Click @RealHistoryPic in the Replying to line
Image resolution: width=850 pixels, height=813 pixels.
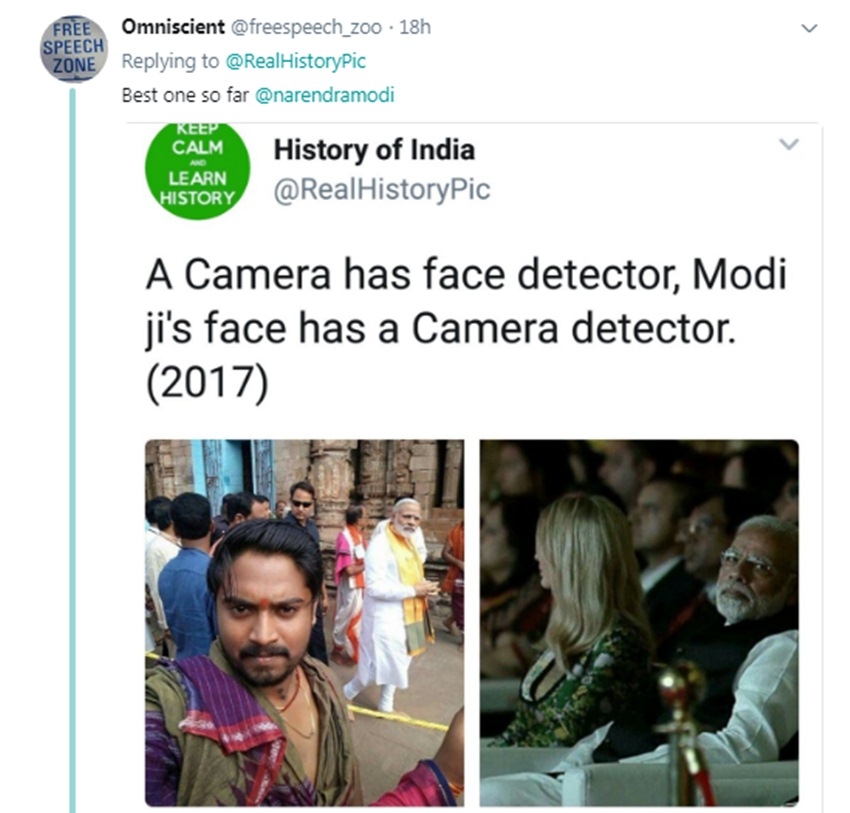pos(296,61)
